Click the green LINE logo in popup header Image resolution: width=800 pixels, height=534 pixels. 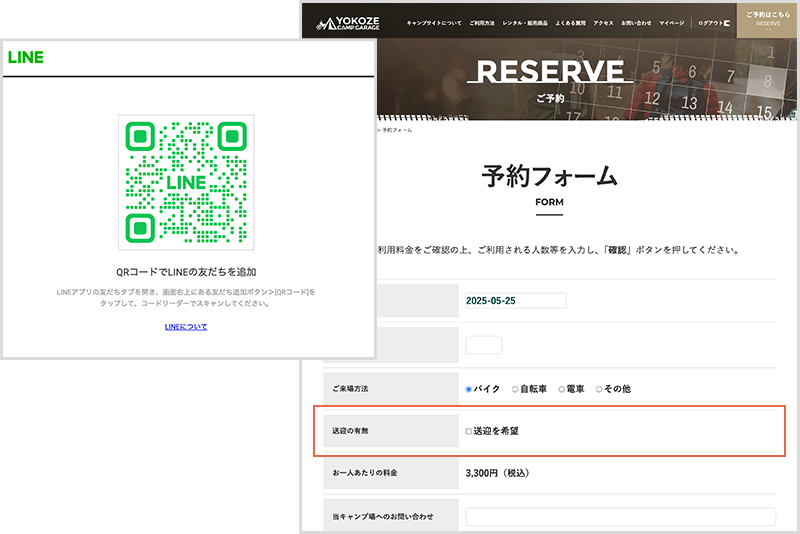26,57
